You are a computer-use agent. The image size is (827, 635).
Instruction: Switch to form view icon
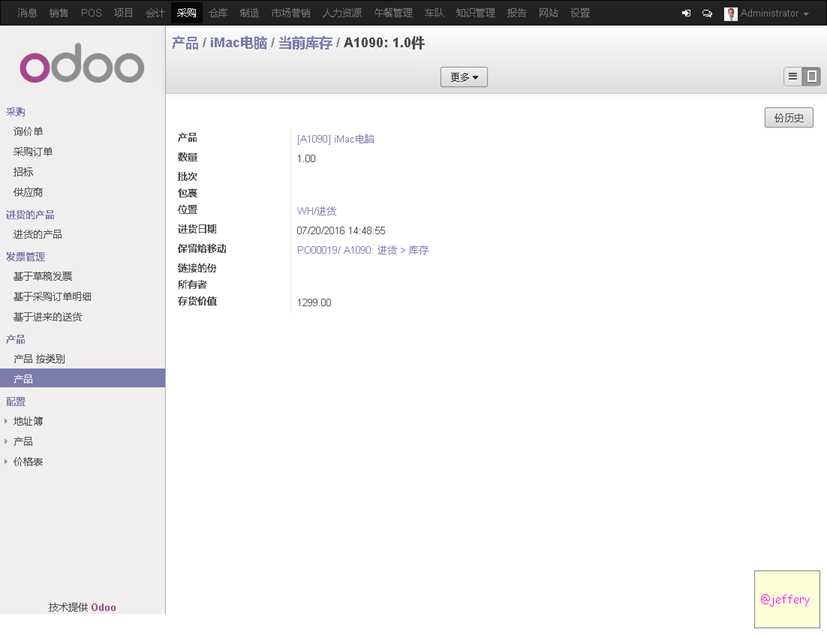(811, 76)
